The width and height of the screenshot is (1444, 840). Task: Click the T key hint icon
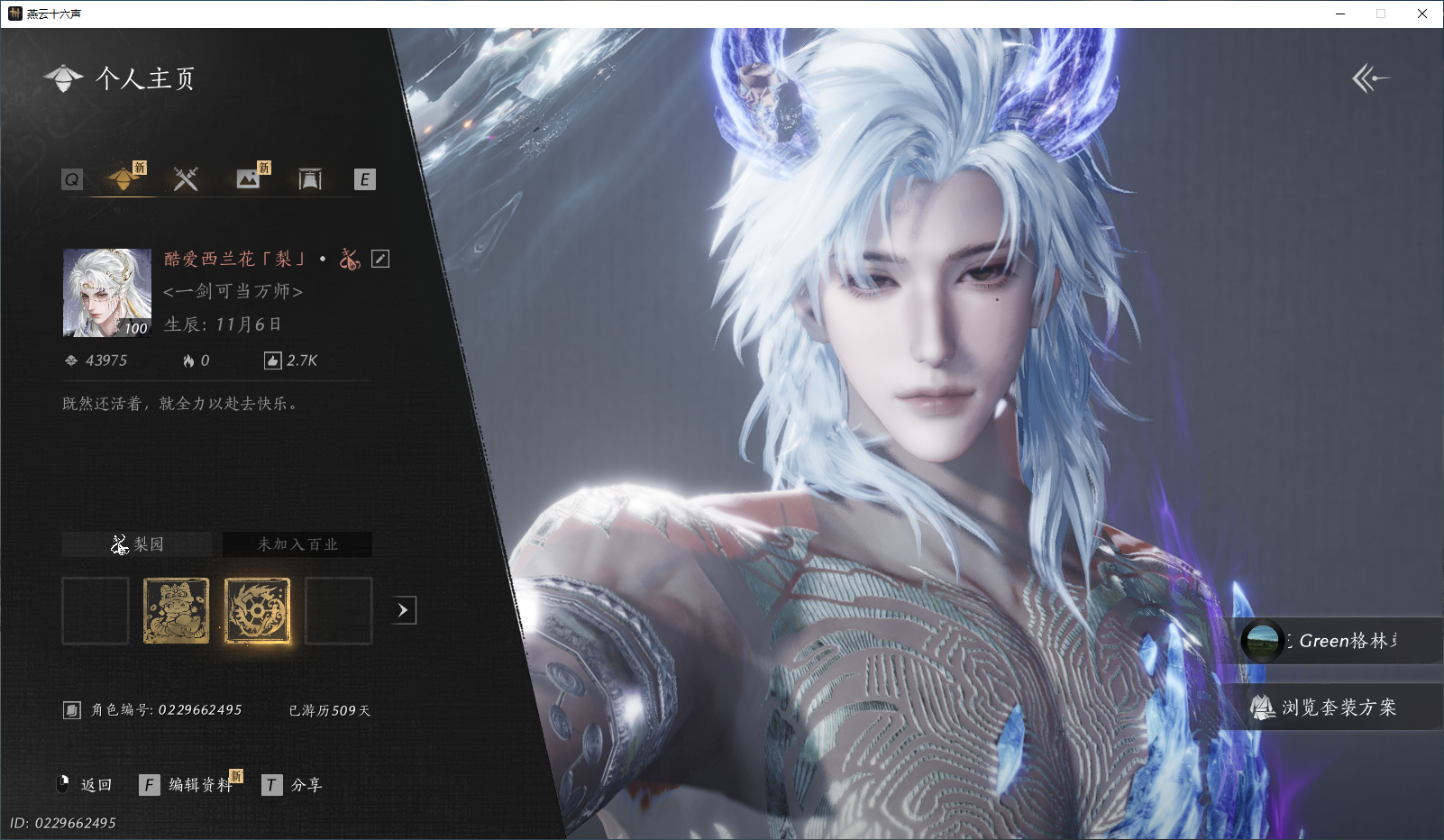tap(271, 785)
